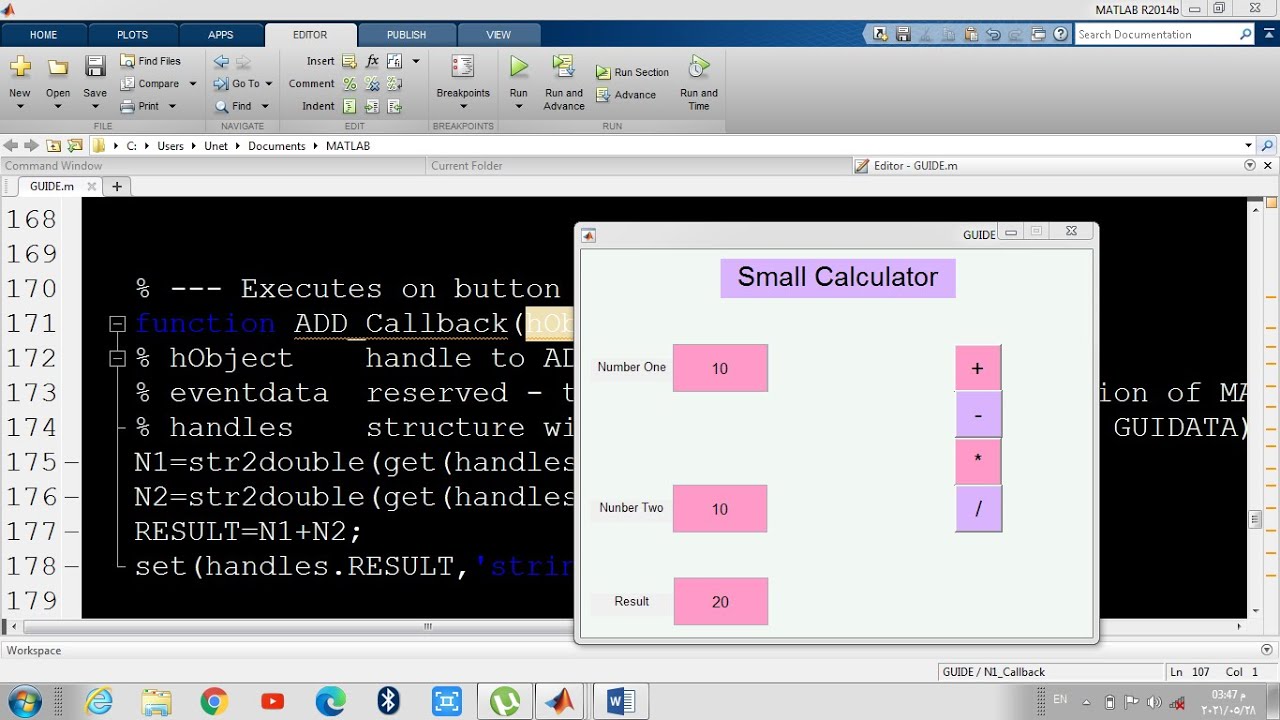Collapse the ADD_Callback function fold on line 171

117,323
